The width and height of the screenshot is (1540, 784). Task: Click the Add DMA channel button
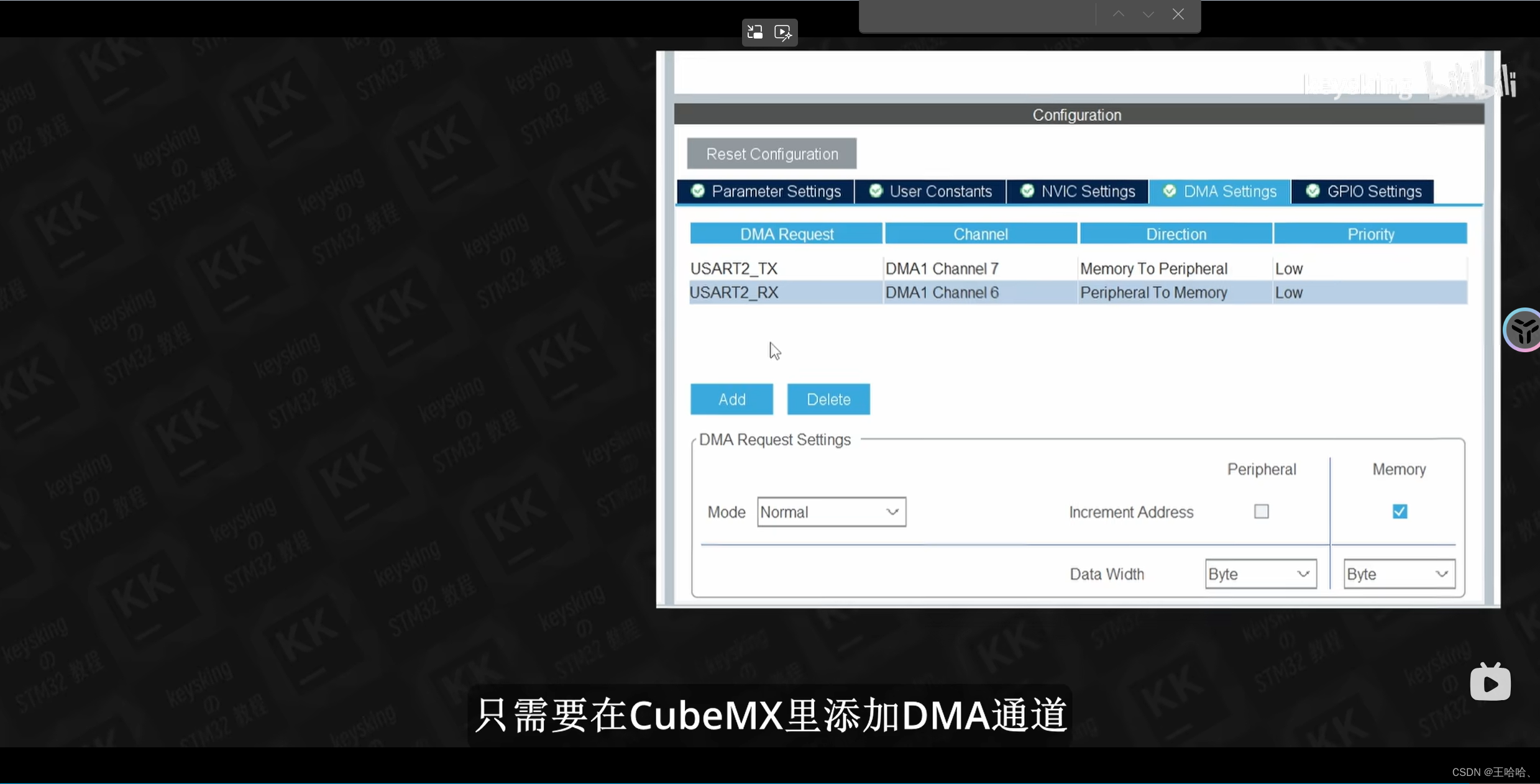(732, 399)
